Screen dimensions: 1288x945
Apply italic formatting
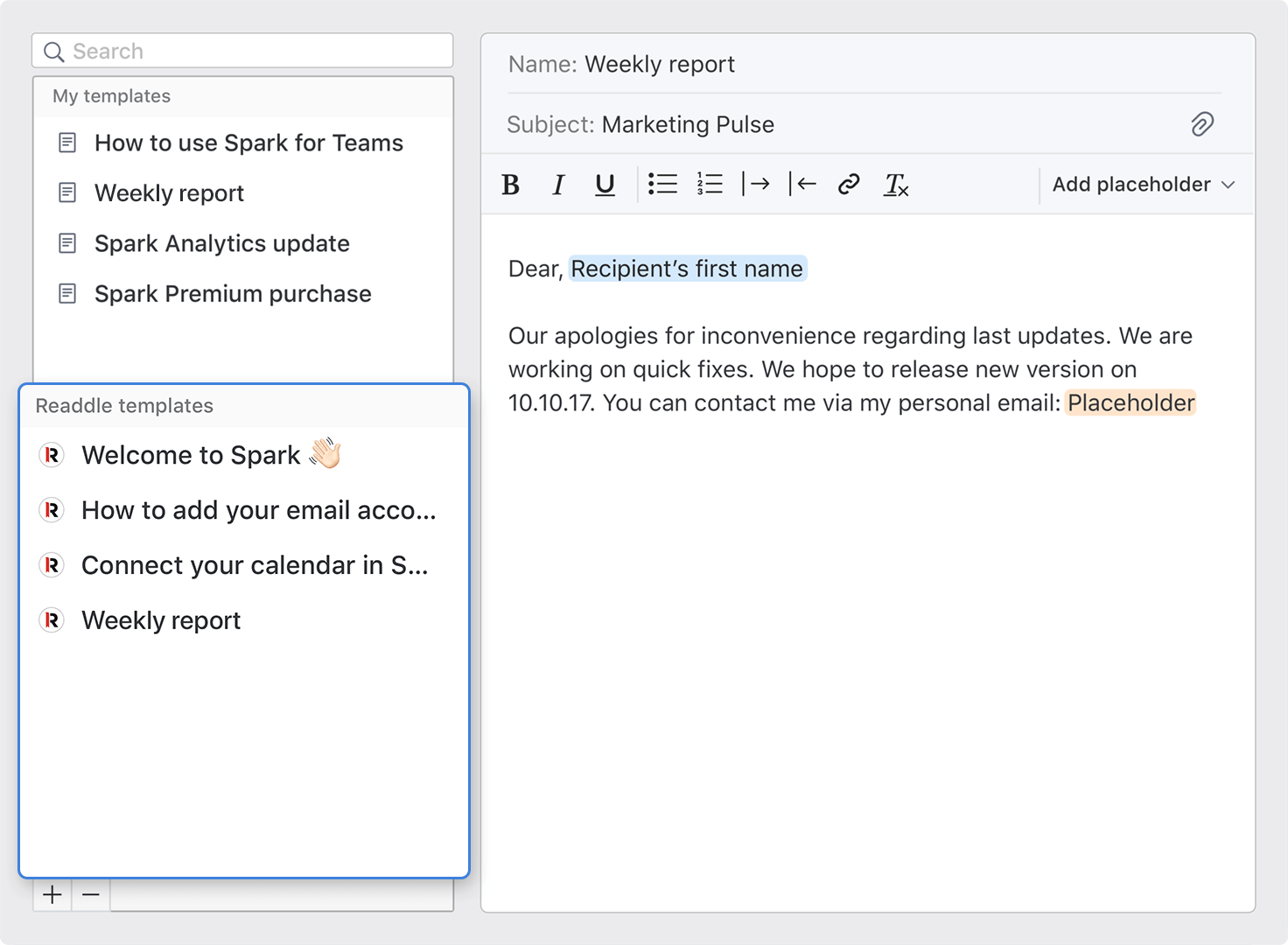tap(558, 185)
